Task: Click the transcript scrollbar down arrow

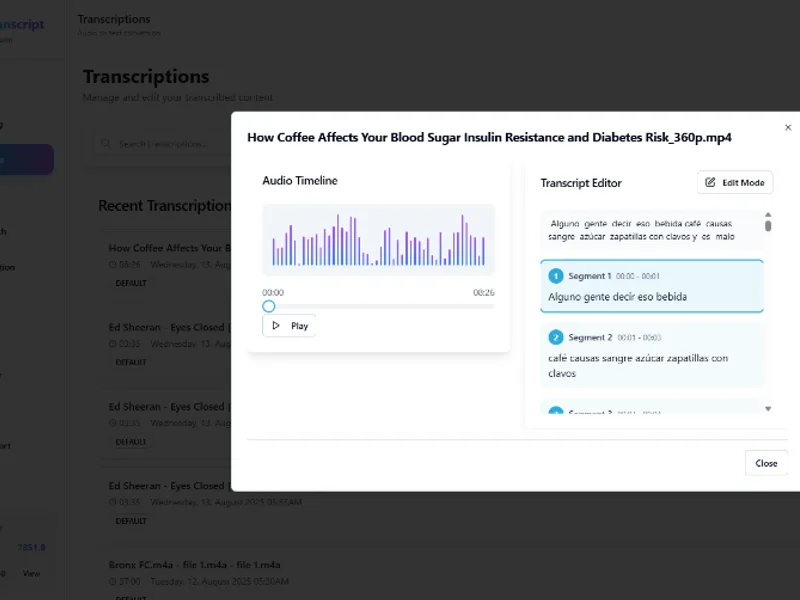Action: point(768,409)
